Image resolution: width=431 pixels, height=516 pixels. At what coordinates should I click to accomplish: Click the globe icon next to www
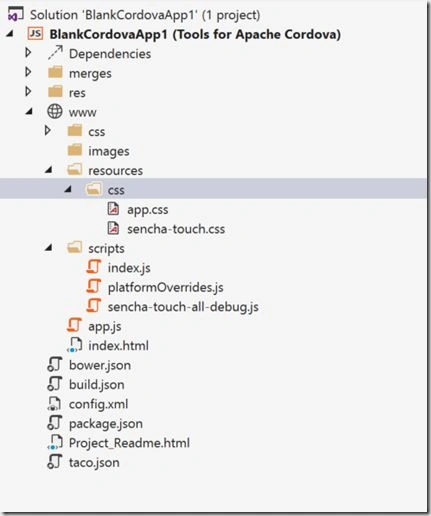[x=55, y=112]
